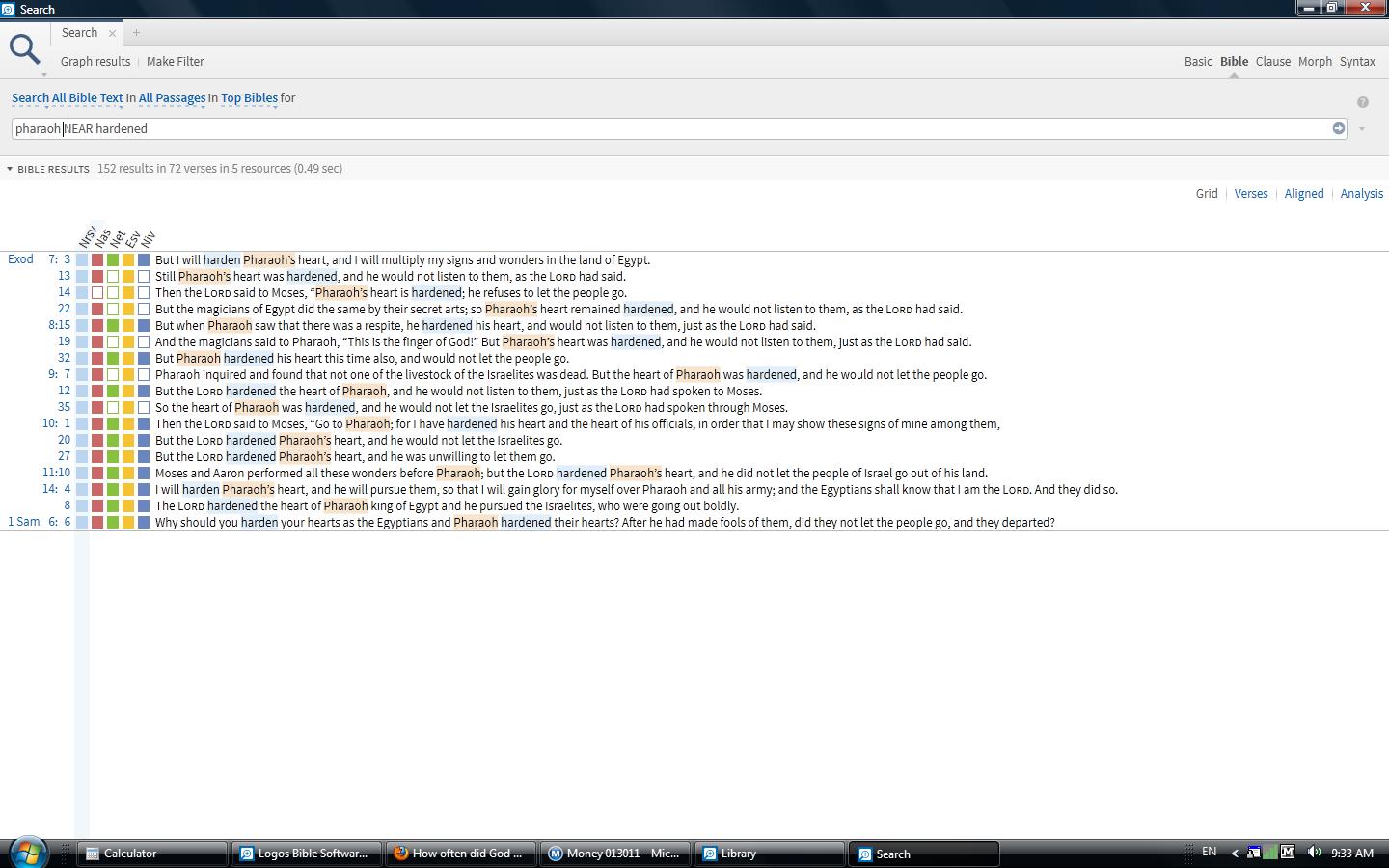The image size is (1389, 868).
Task: Click the magnifying glass search panel icon
Action: pyautogui.click(x=24, y=48)
